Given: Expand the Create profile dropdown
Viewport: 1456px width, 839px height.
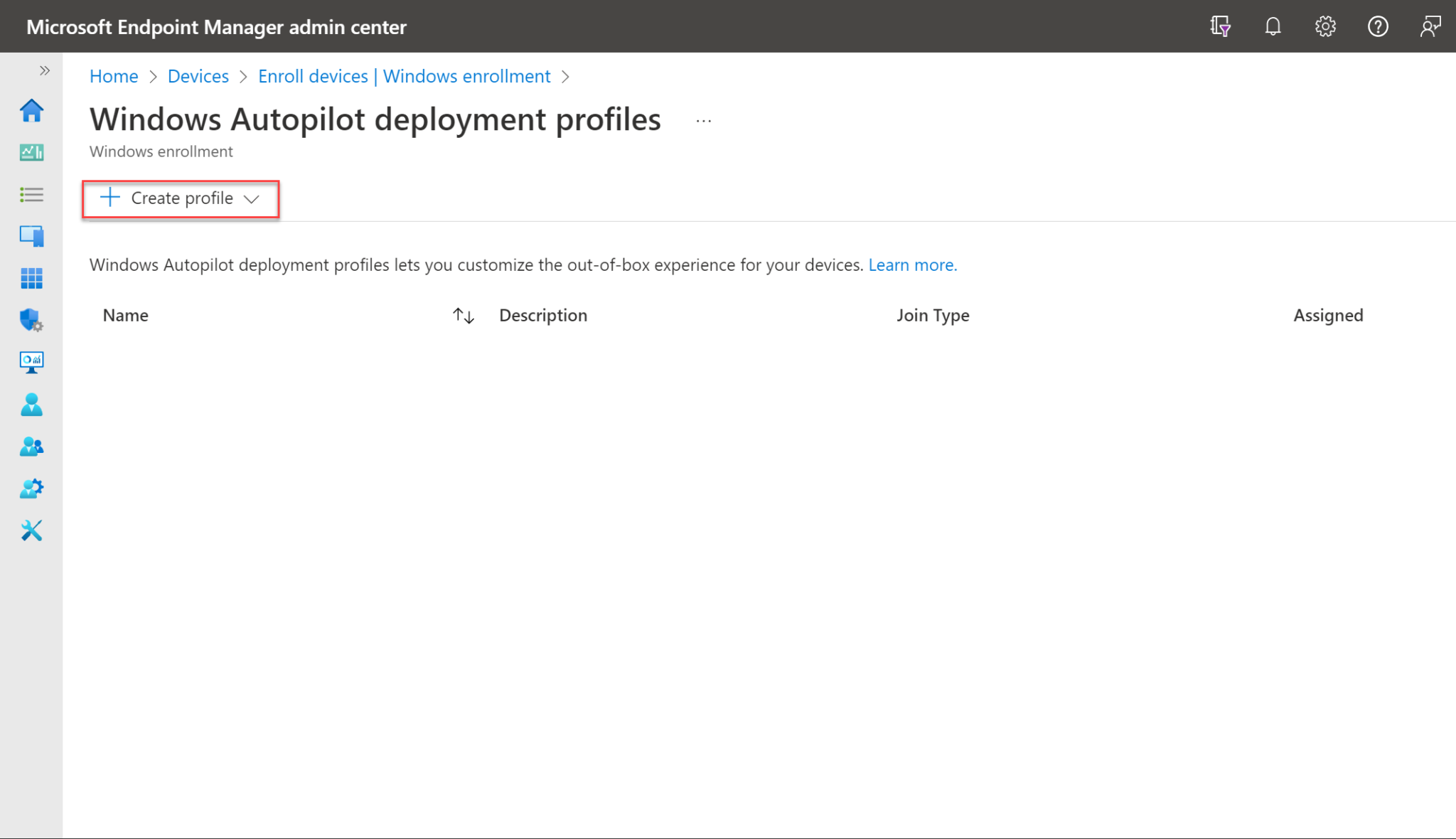Looking at the screenshot, I should point(251,197).
